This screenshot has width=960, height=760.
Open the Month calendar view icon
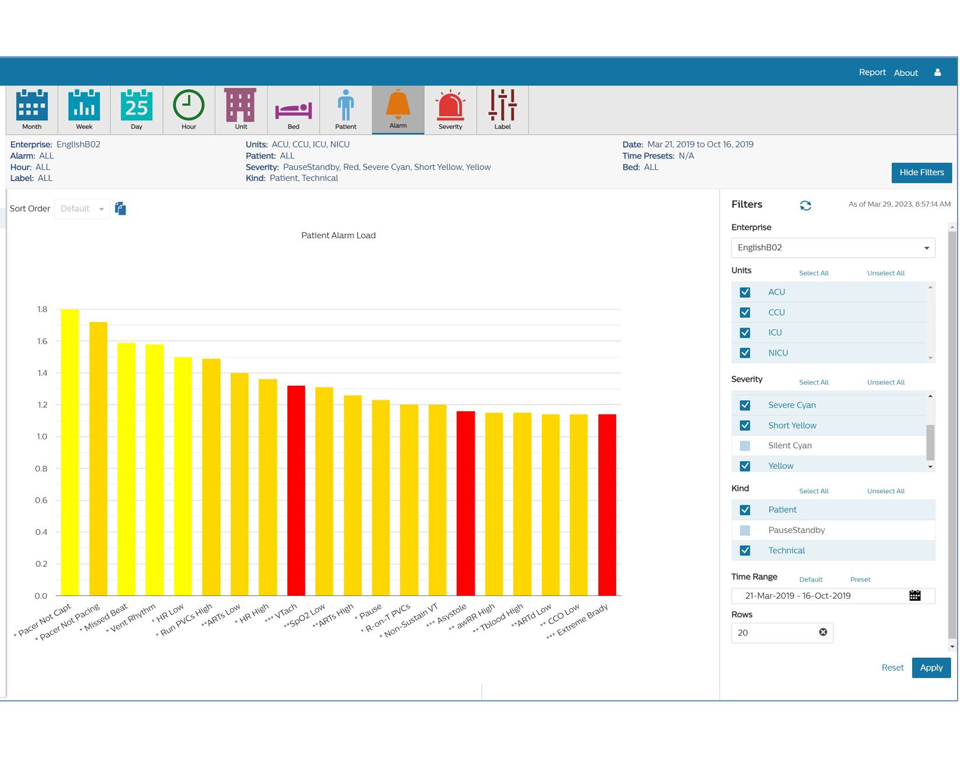[32, 109]
